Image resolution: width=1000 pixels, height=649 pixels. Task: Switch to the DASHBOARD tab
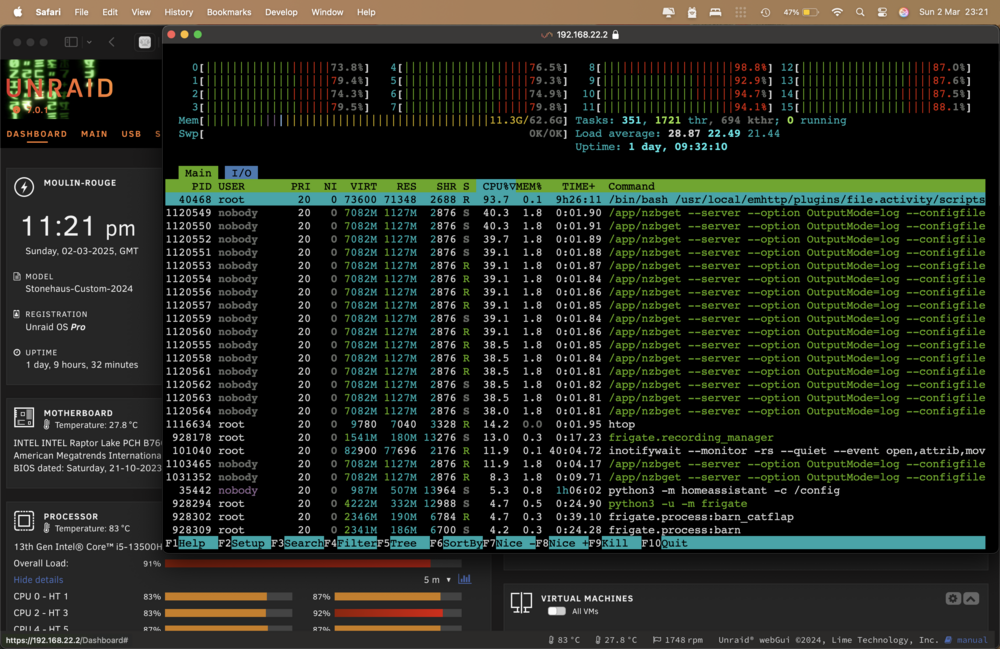37,134
